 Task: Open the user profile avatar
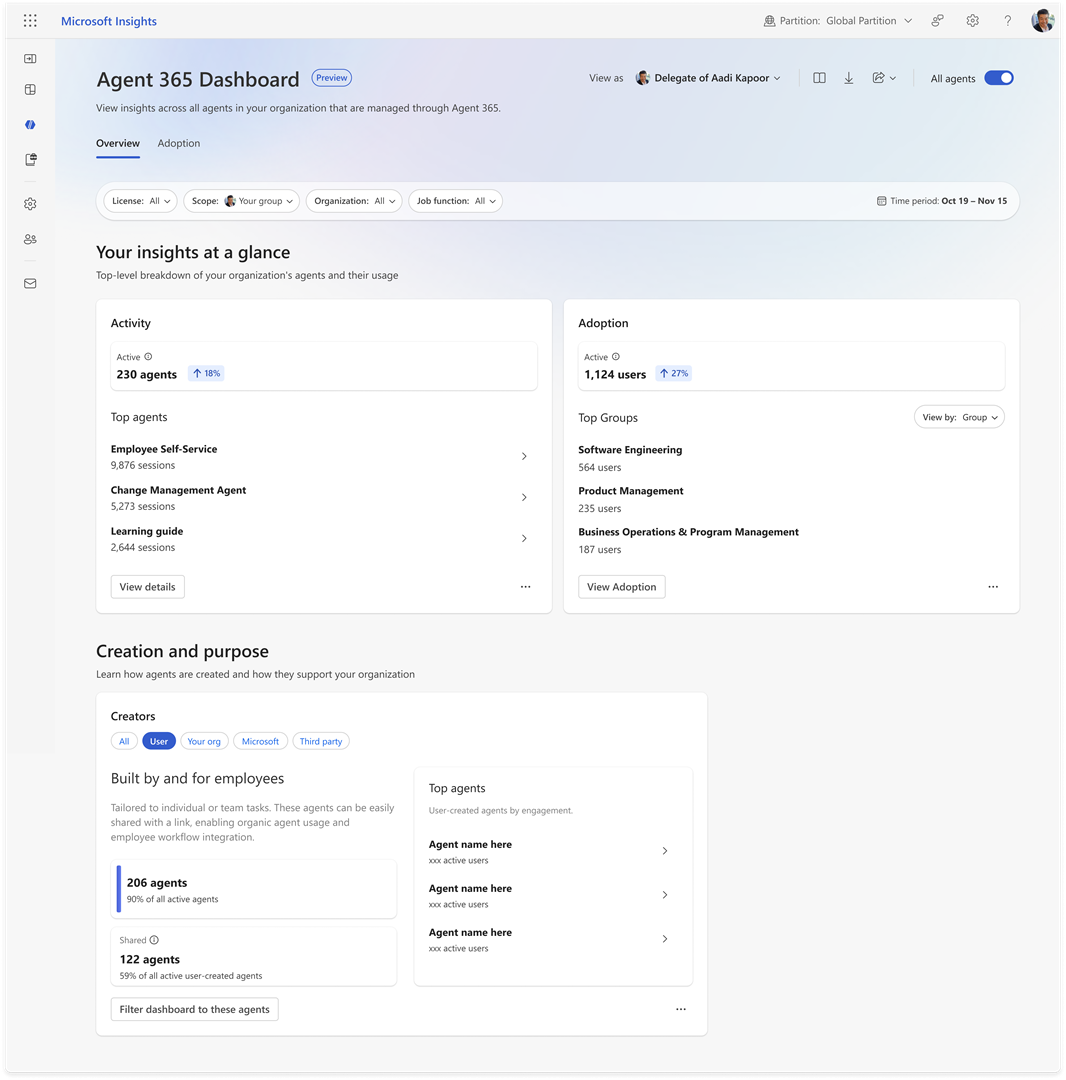[1043, 21]
